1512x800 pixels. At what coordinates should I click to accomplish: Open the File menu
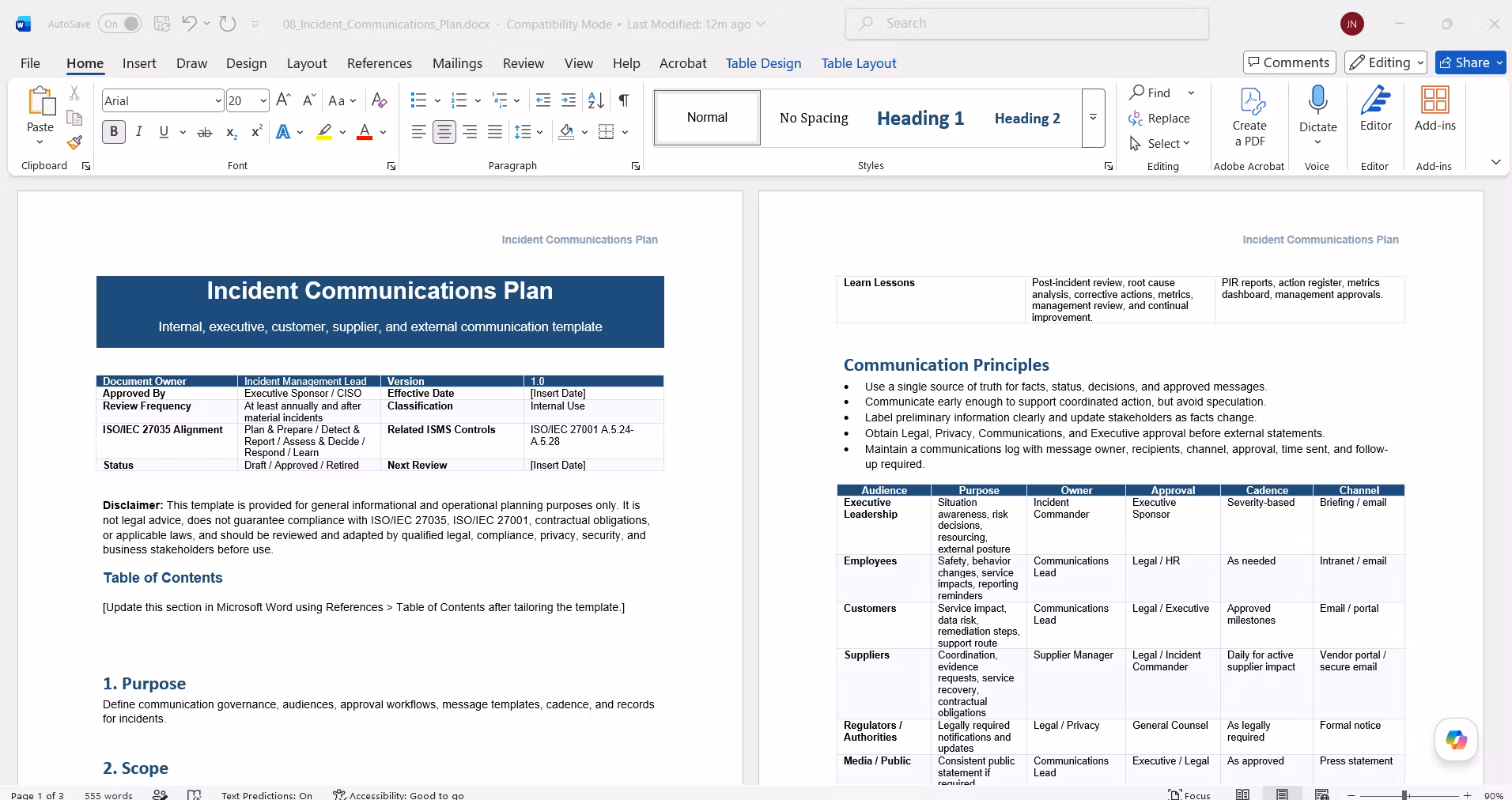30,63
